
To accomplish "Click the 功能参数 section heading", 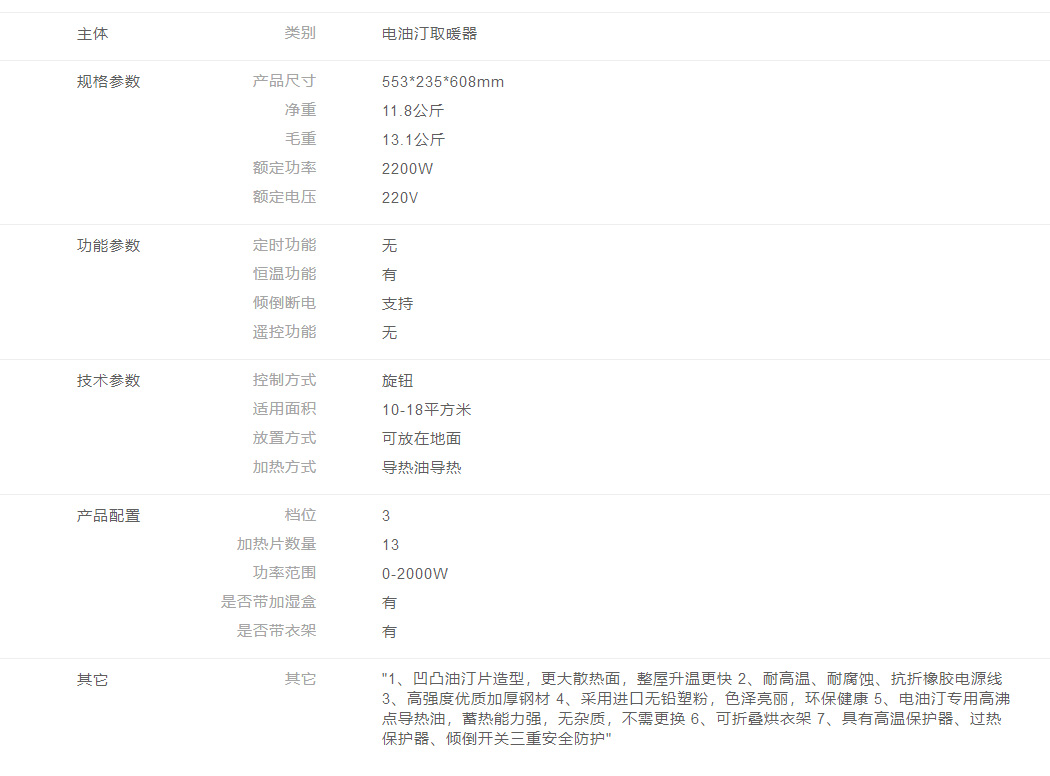I will 108,246.
